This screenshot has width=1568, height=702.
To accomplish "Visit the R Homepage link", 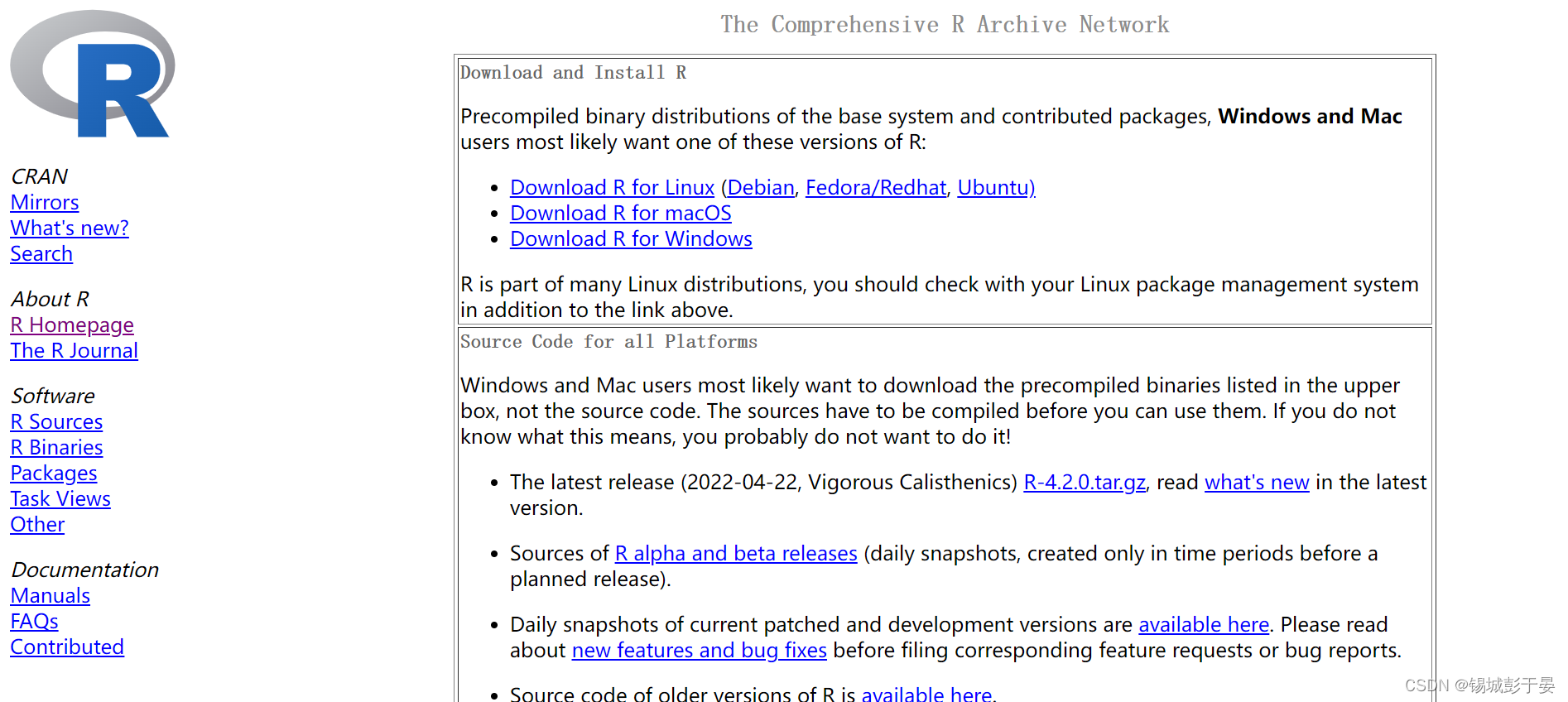I will pos(72,325).
